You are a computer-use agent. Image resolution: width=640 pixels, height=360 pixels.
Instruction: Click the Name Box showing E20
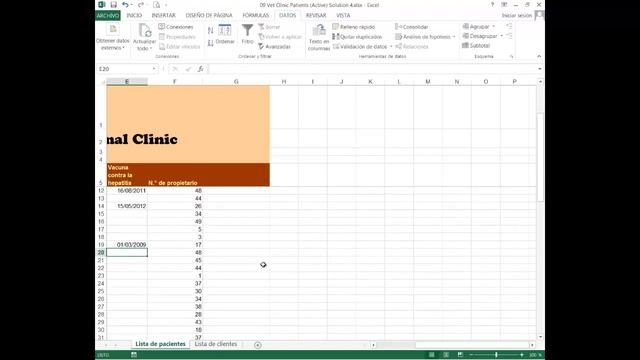click(124, 69)
